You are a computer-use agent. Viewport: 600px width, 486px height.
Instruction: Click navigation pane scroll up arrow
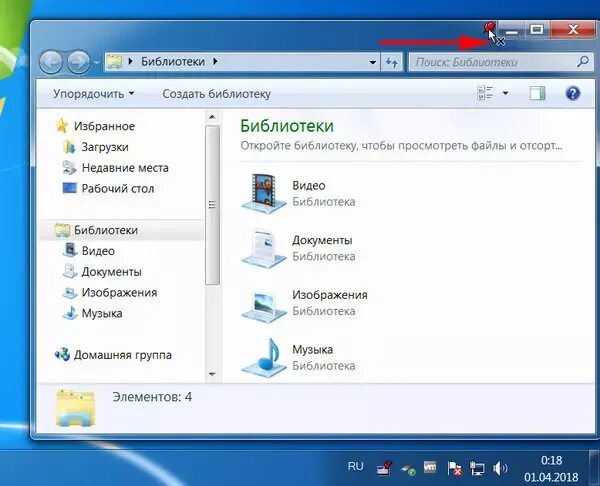point(212,117)
